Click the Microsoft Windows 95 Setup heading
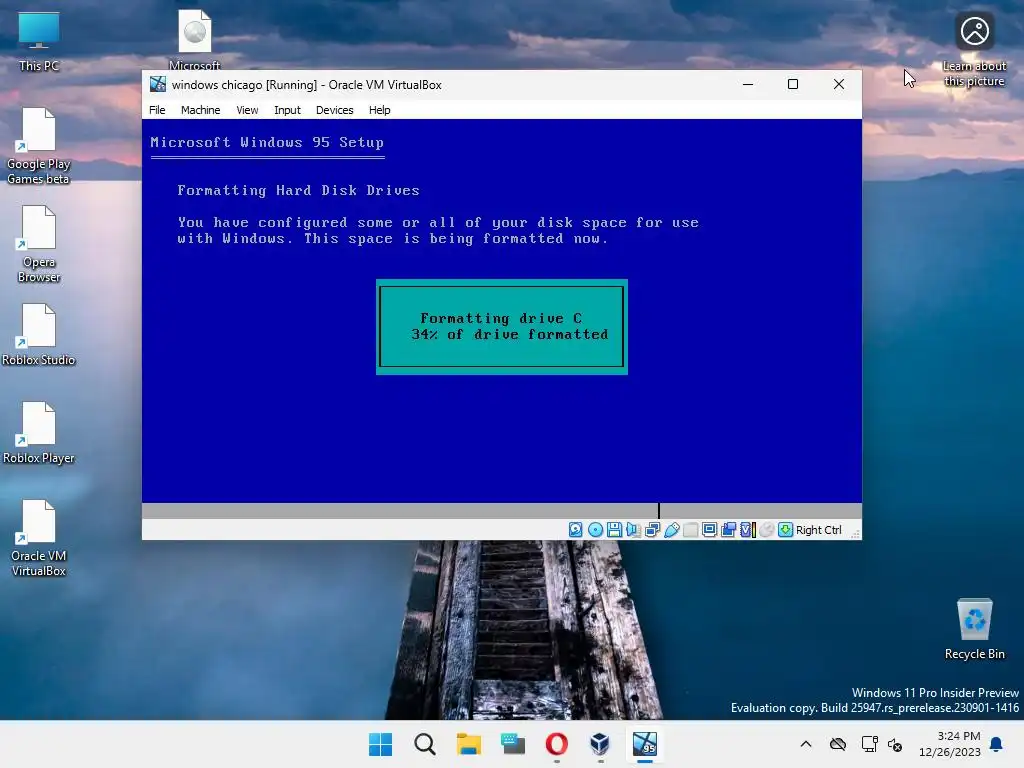This screenshot has width=1024, height=768. tap(266, 142)
